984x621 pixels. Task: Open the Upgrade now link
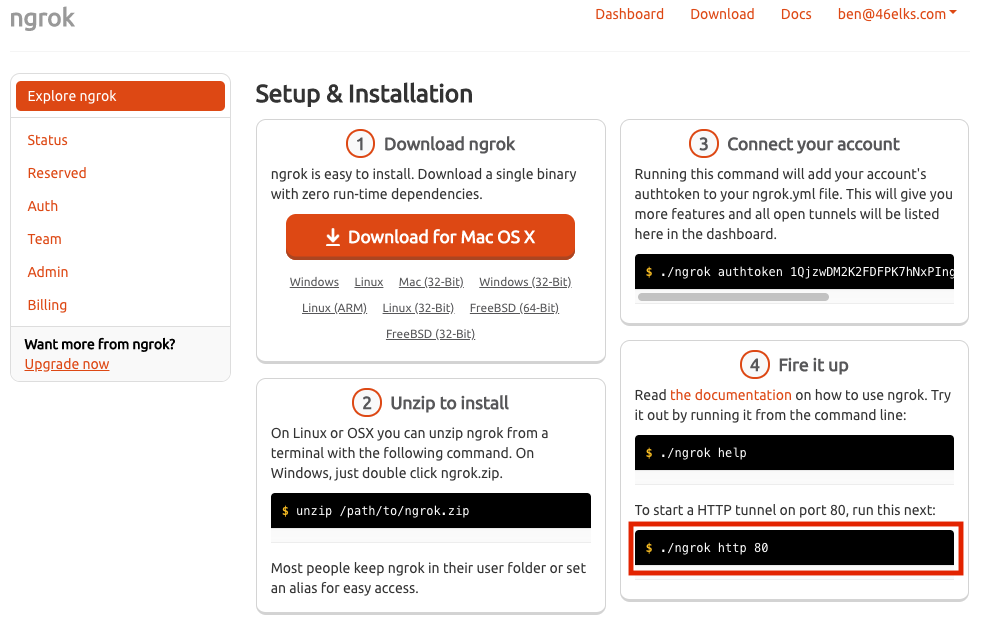click(66, 364)
